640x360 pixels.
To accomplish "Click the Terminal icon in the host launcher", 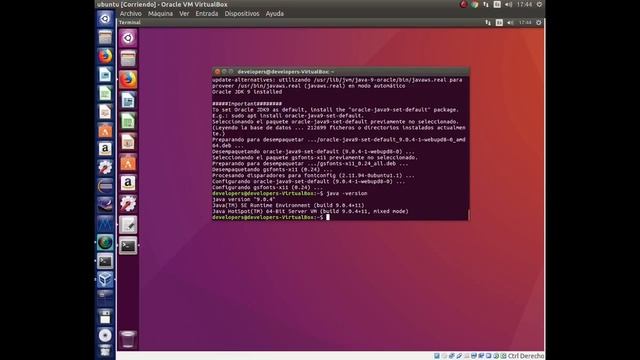I will pyautogui.click(x=105, y=261).
